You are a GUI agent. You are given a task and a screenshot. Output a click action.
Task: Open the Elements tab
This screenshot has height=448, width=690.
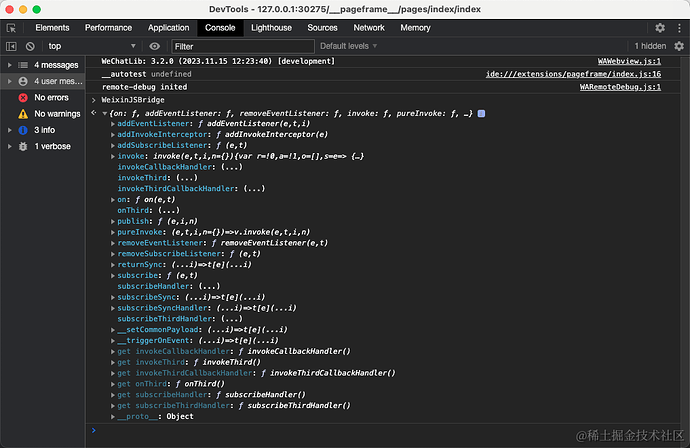click(52, 28)
